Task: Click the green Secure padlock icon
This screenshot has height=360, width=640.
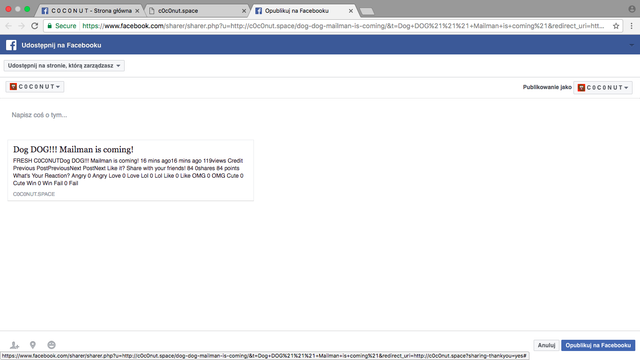Action: tap(50, 26)
